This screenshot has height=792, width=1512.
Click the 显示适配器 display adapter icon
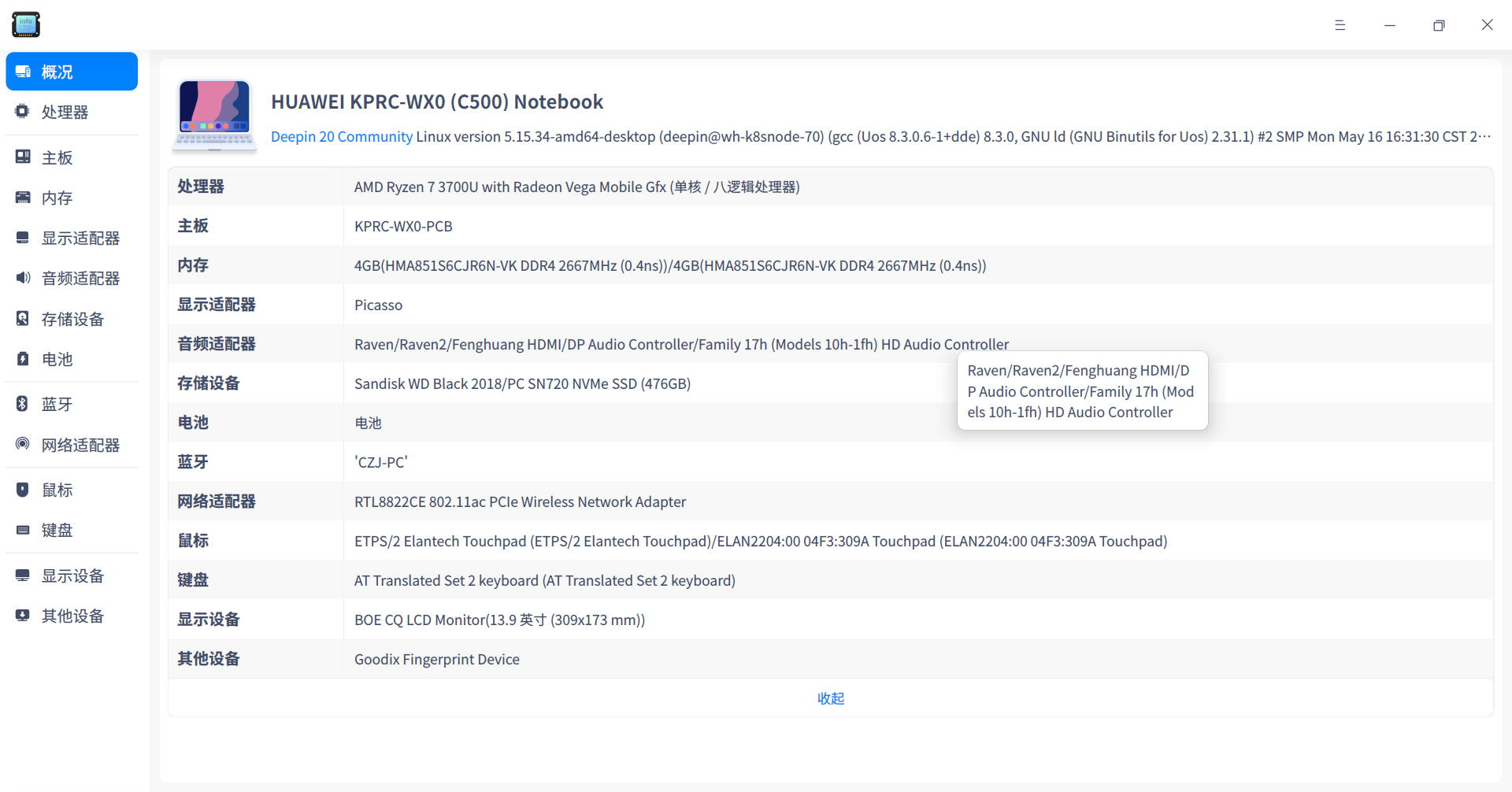(23, 238)
